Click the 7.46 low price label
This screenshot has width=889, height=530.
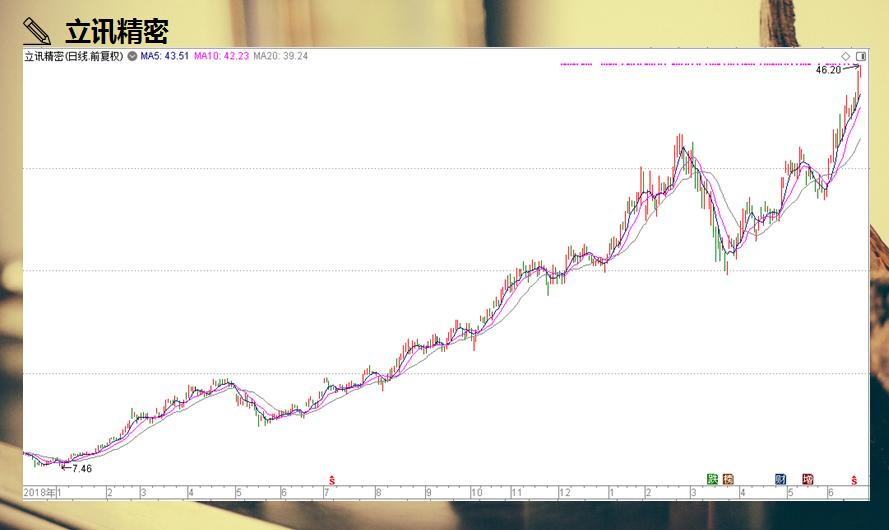click(x=82, y=469)
